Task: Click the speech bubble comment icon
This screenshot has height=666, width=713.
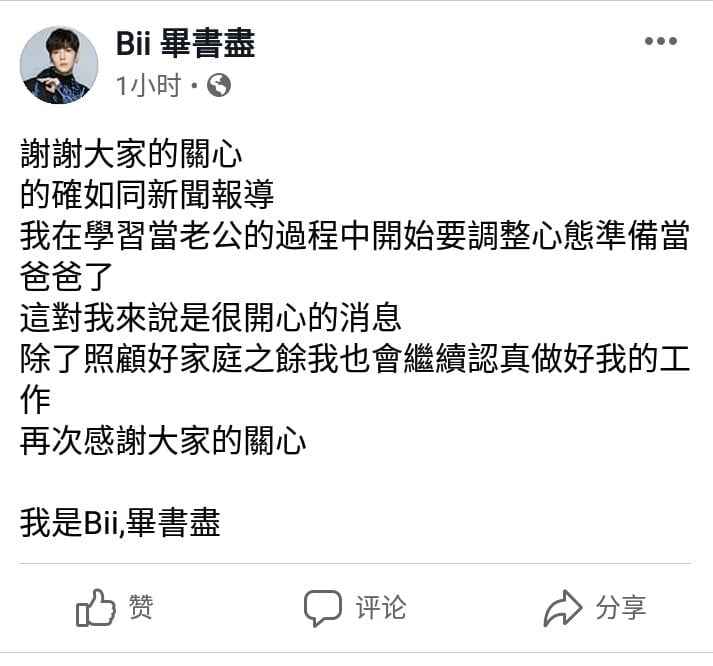Action: (324, 608)
